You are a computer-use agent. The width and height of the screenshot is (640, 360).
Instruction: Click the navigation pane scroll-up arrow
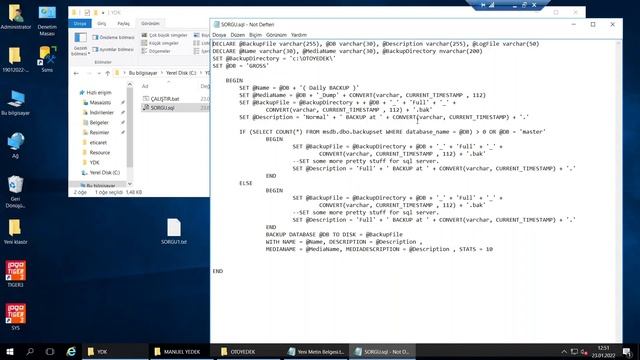[130, 85]
